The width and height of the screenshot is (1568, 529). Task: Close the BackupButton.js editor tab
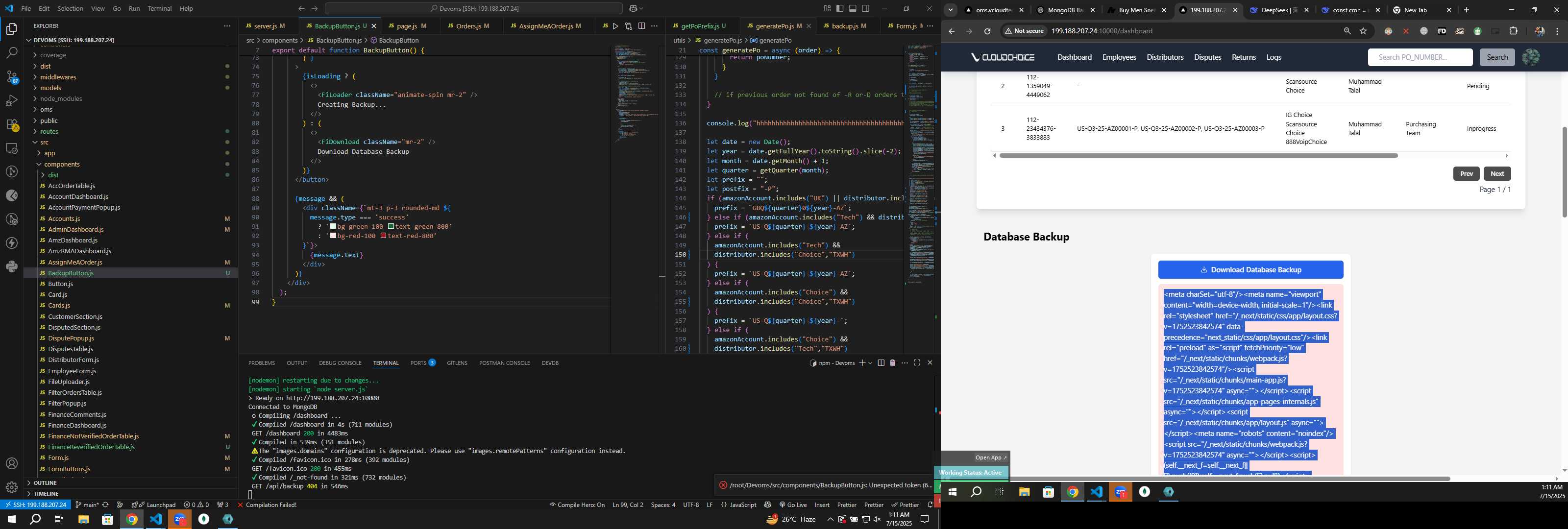[x=374, y=26]
